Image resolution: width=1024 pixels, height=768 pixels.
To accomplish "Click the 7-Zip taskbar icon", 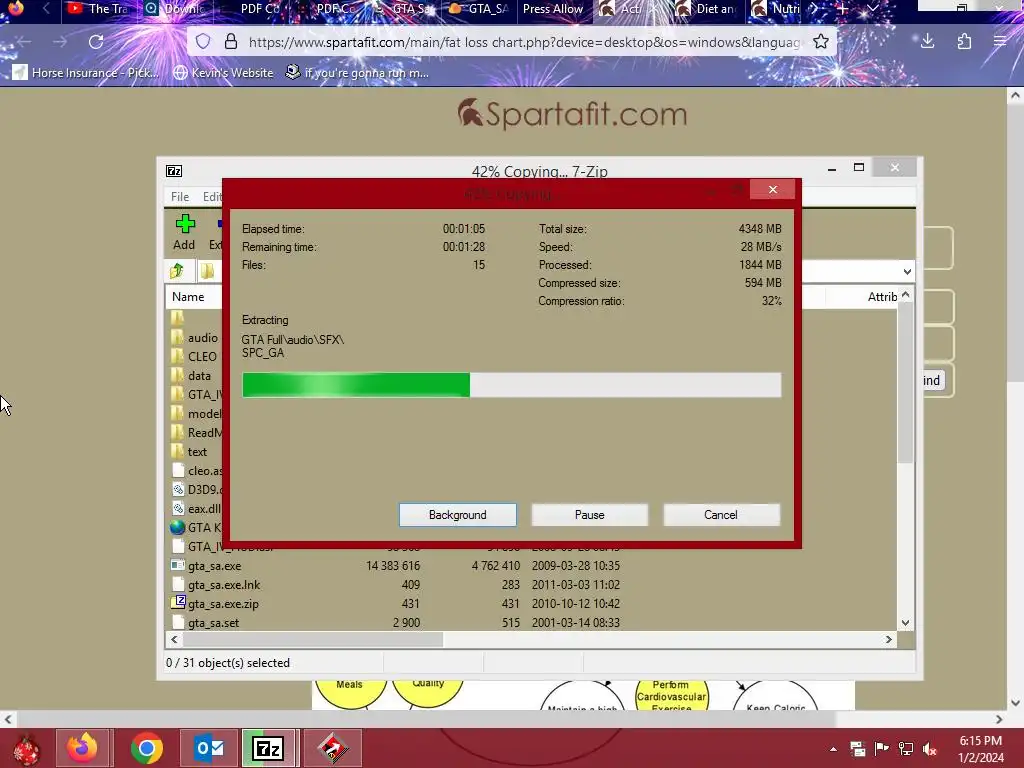I will coord(268,748).
